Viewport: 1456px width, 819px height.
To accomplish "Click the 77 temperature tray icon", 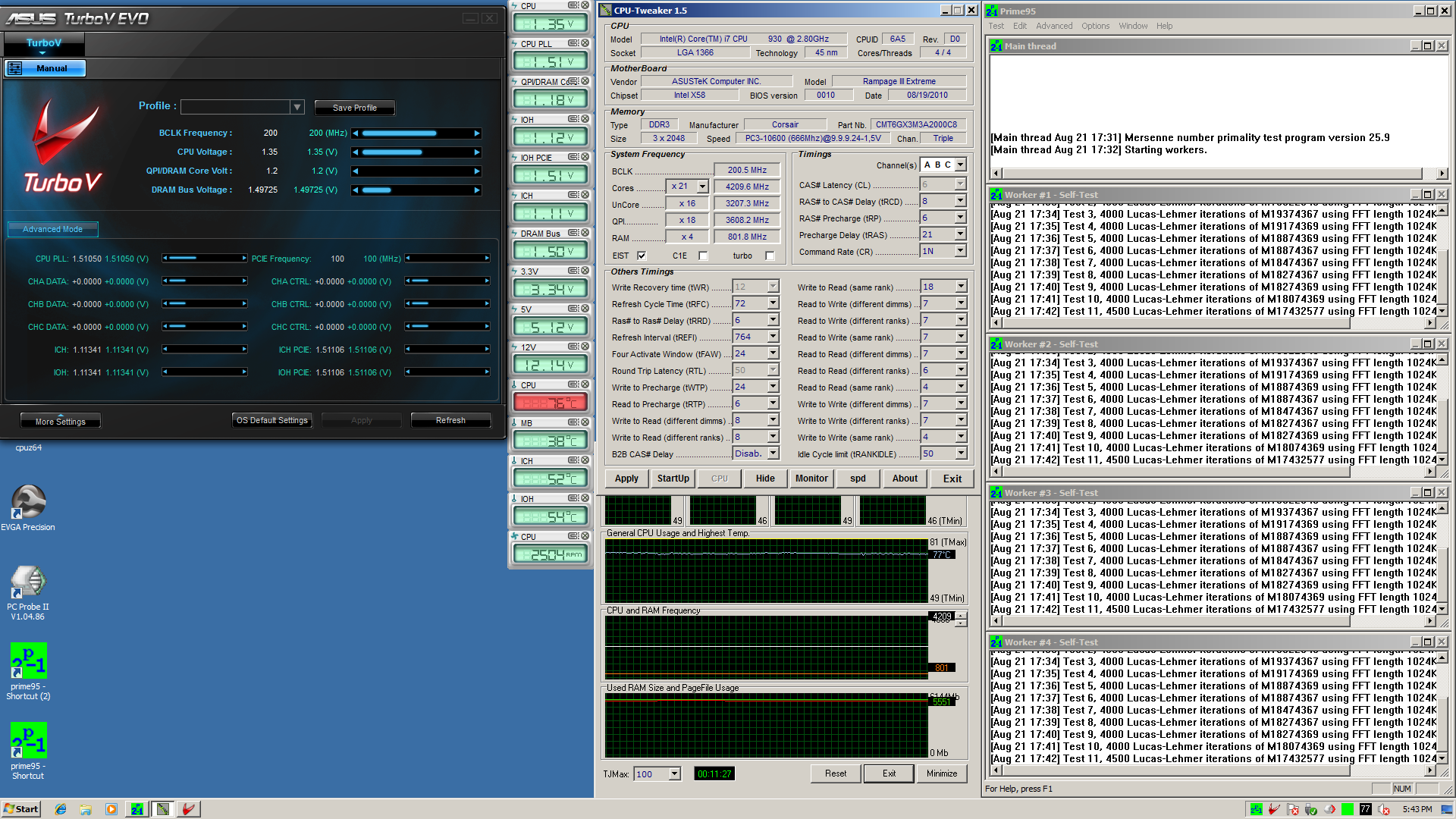I will click(1366, 809).
